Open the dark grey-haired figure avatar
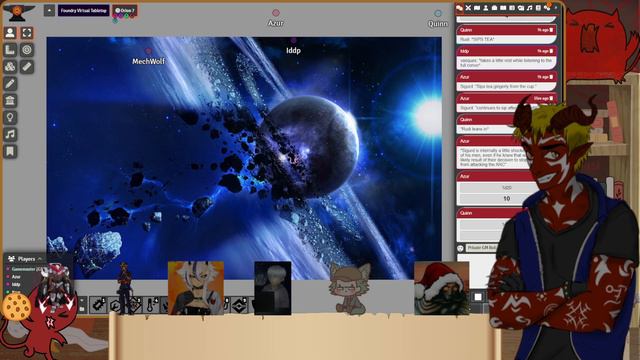 pos(273,288)
